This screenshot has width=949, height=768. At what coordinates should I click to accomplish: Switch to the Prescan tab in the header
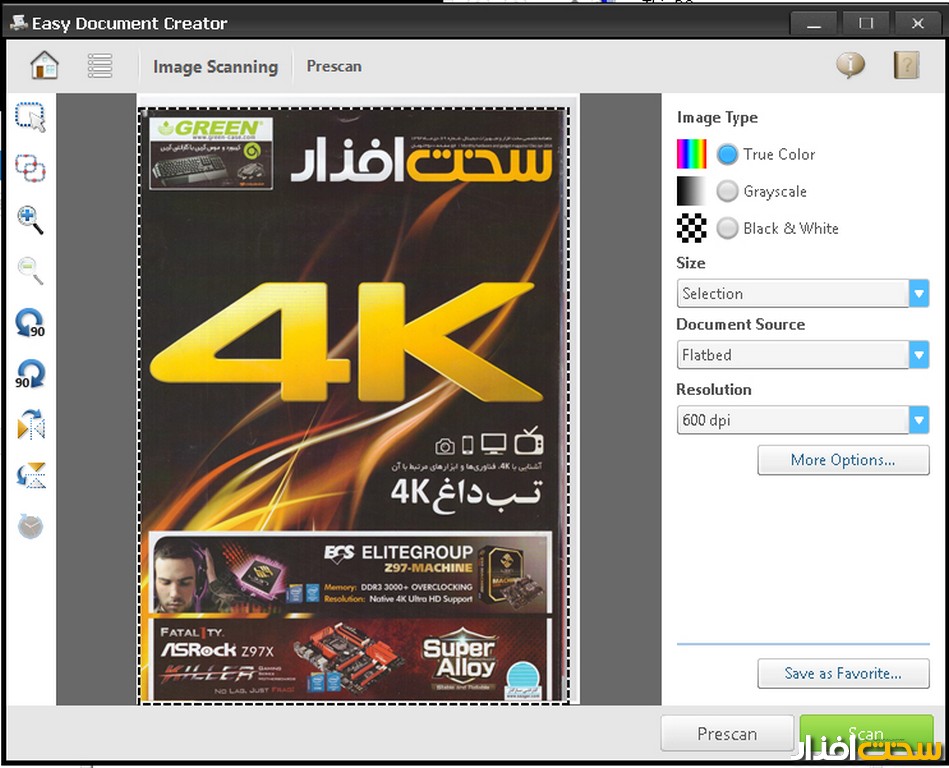click(x=334, y=66)
